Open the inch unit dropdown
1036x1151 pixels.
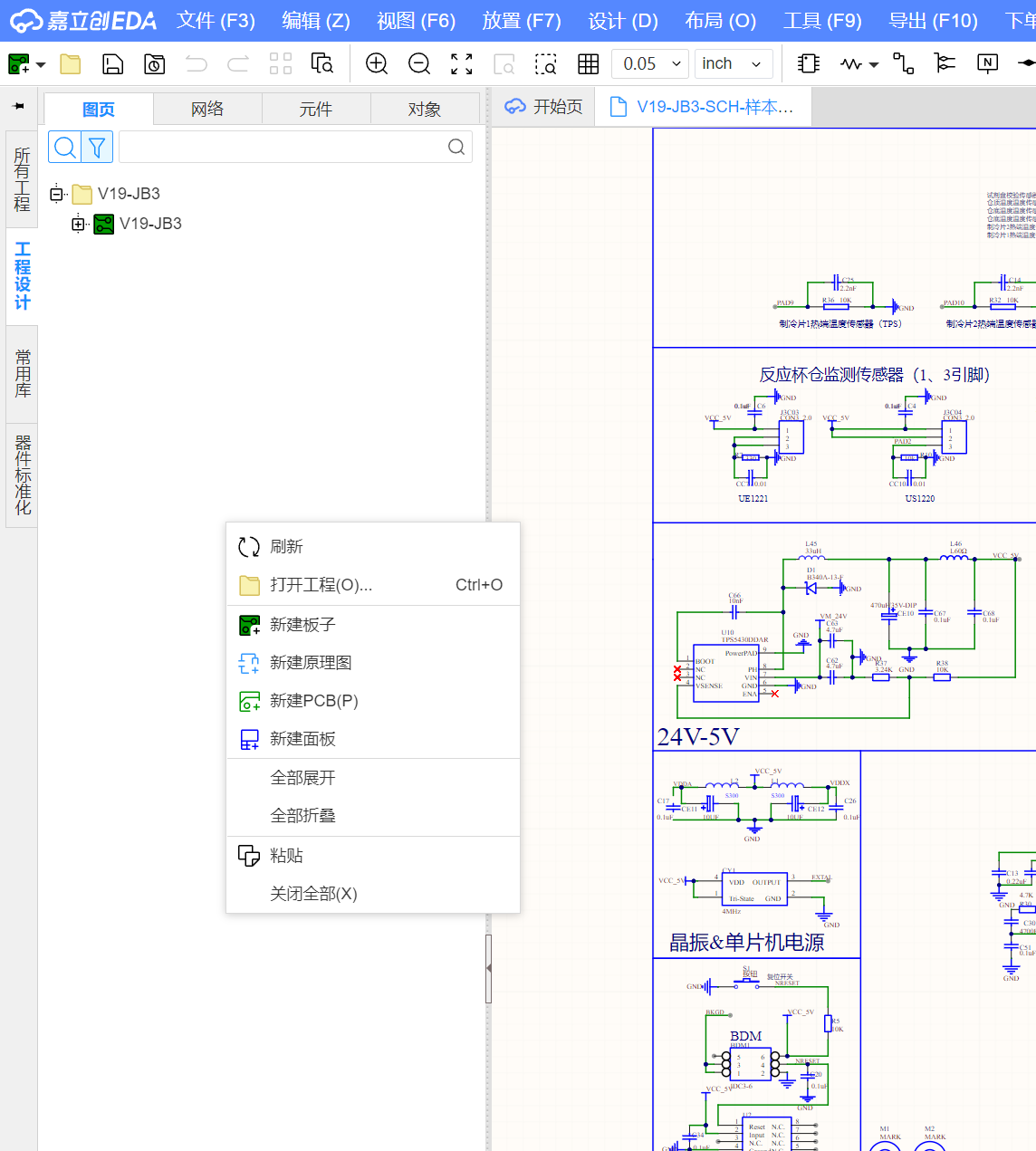734,63
